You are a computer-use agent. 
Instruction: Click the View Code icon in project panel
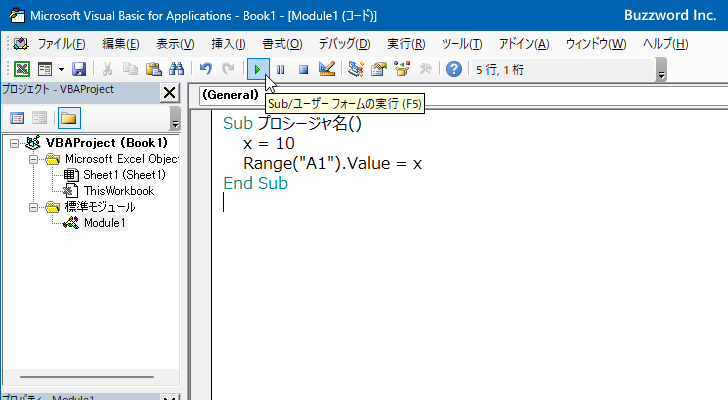point(17,118)
